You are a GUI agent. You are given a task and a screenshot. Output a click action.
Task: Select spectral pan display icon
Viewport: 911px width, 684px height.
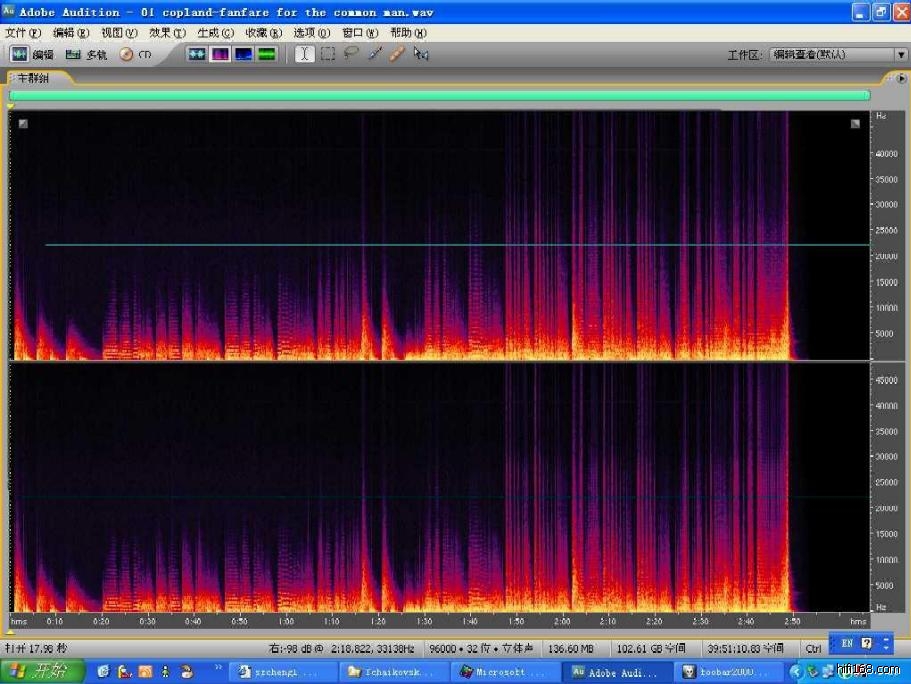(243, 54)
